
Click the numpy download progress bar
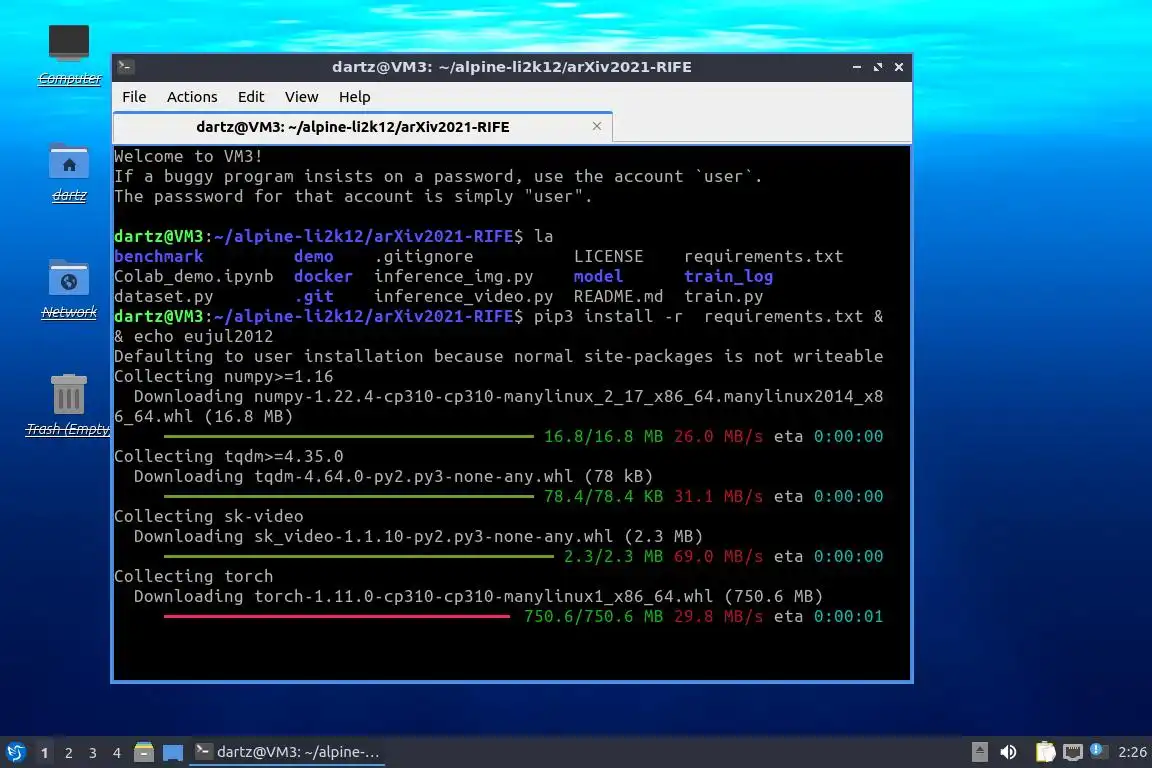[349, 437]
